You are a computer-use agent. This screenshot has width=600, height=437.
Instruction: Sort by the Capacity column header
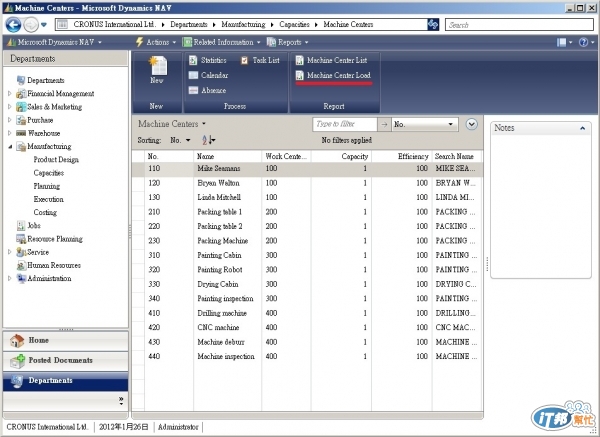point(341,156)
